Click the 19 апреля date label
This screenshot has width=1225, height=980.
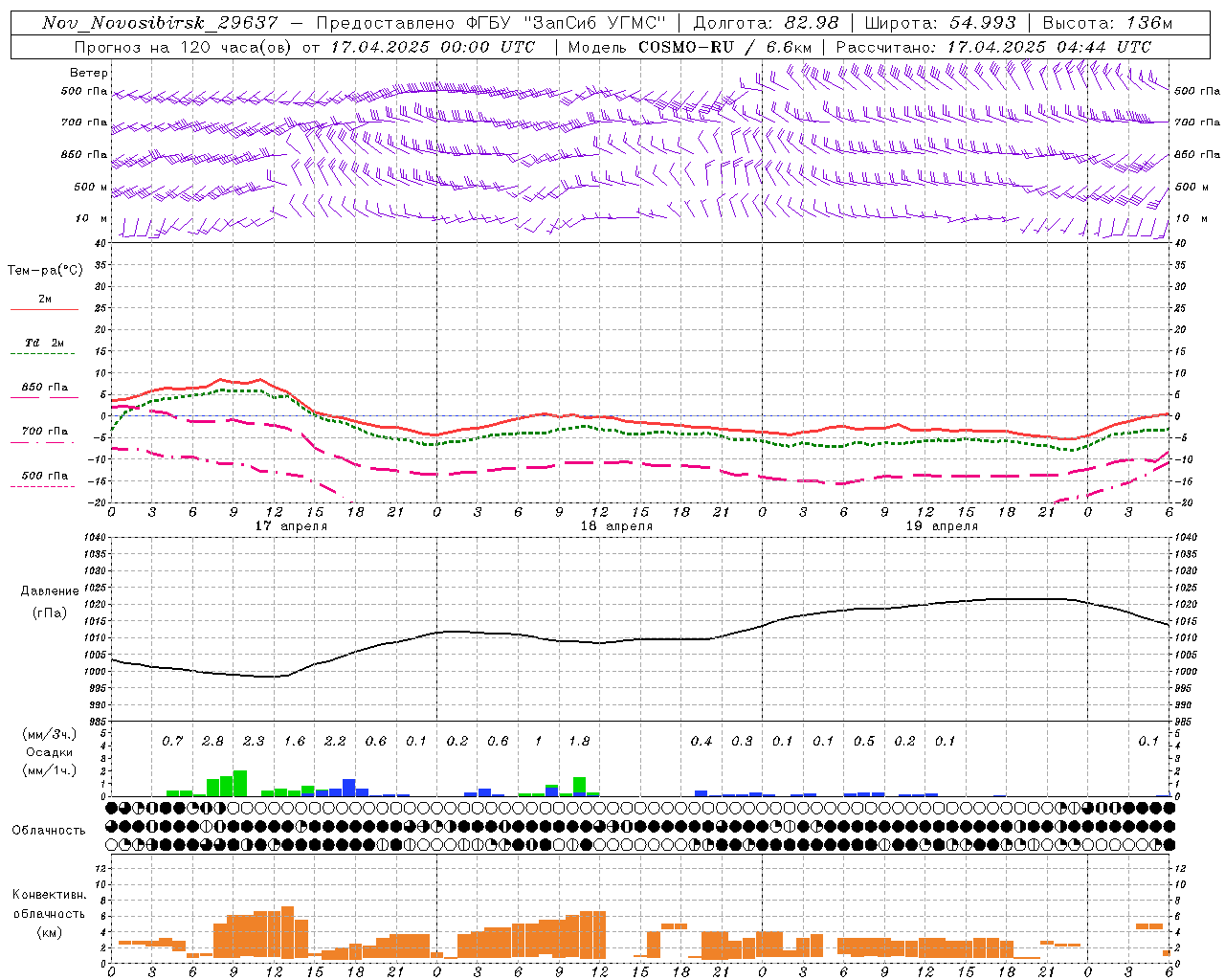click(x=942, y=525)
